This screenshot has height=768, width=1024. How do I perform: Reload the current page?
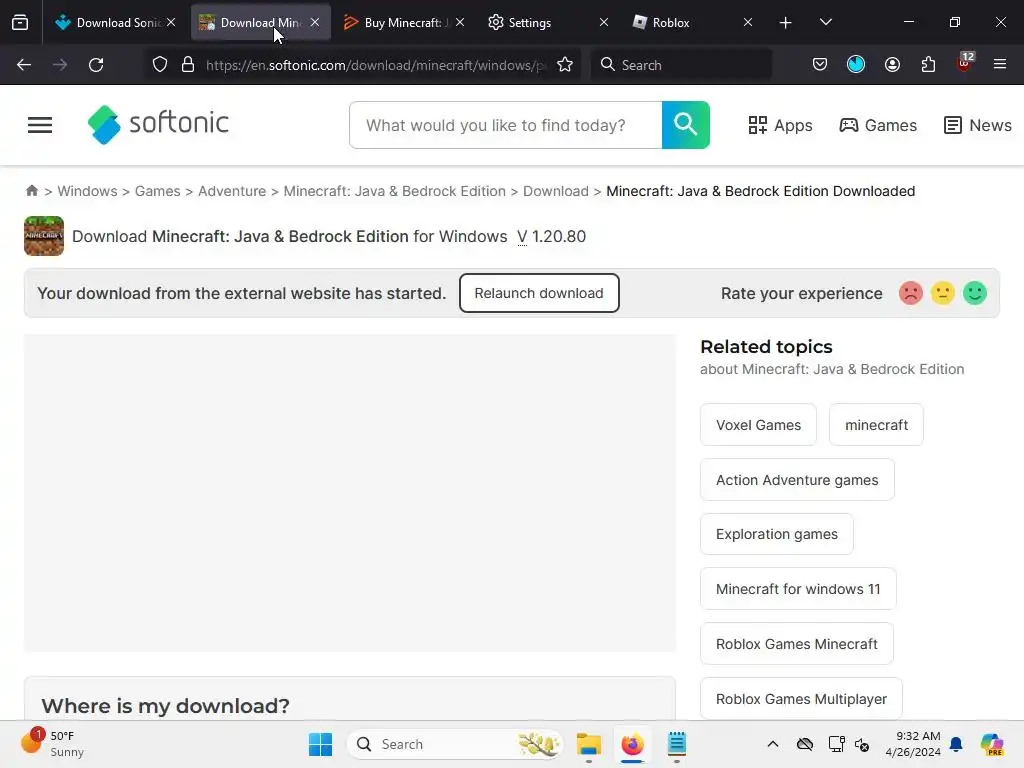click(96, 65)
